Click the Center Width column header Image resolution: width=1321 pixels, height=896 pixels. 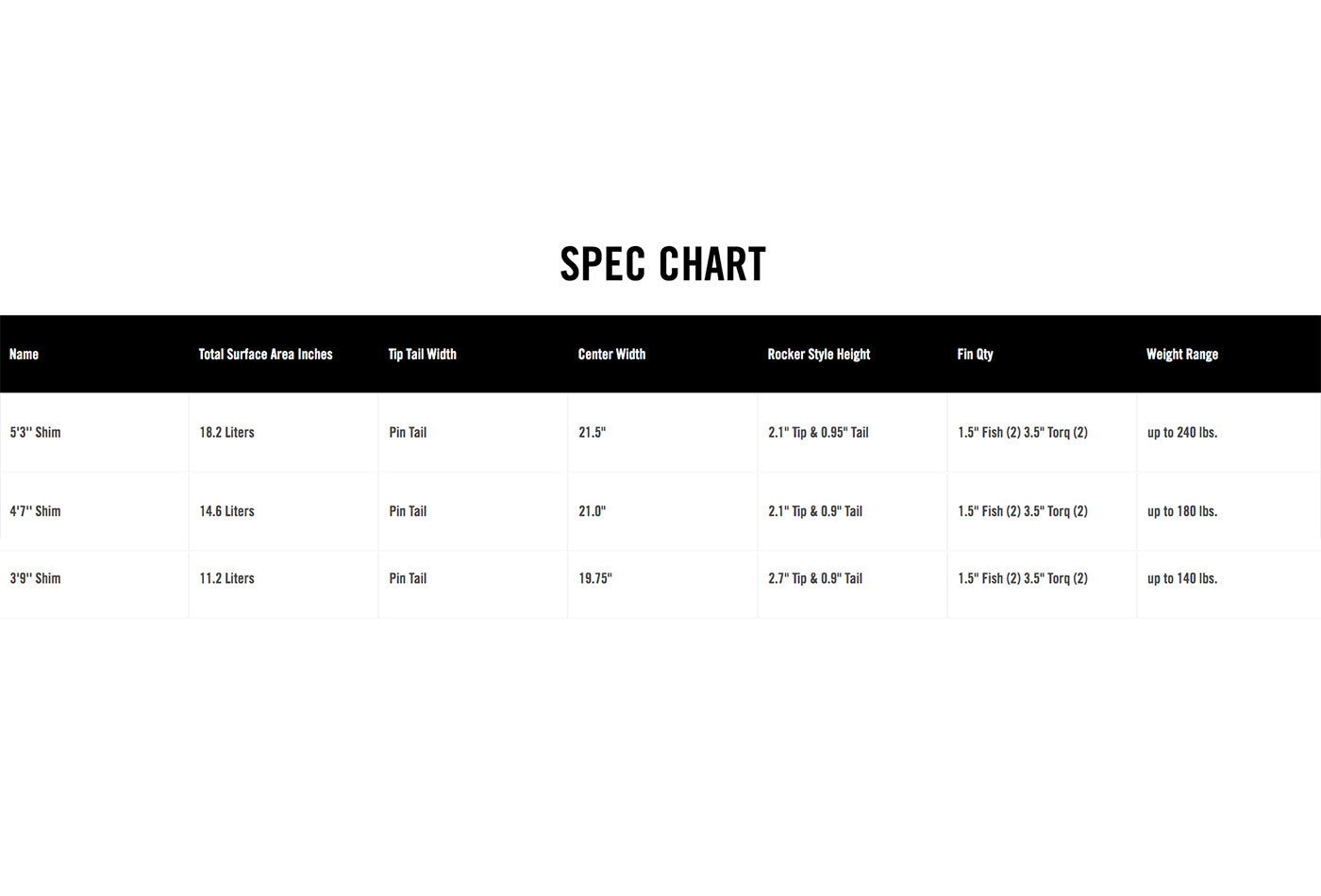point(612,355)
